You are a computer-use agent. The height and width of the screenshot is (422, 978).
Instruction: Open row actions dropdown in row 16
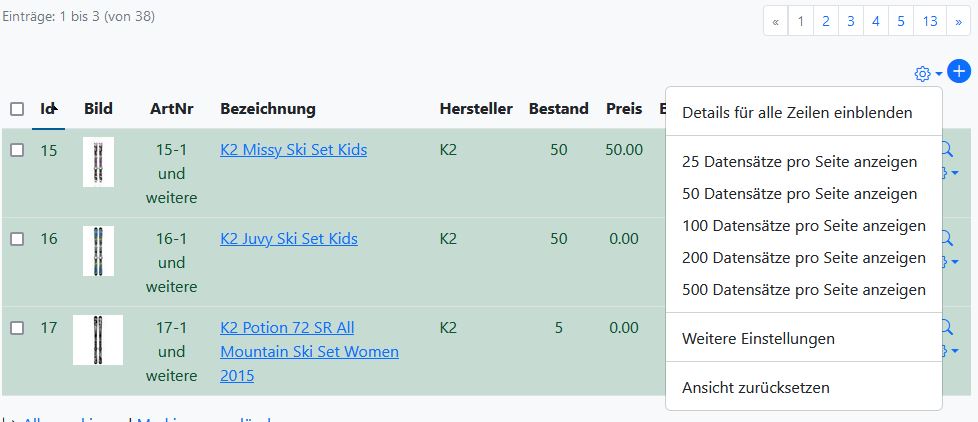[x=952, y=262]
